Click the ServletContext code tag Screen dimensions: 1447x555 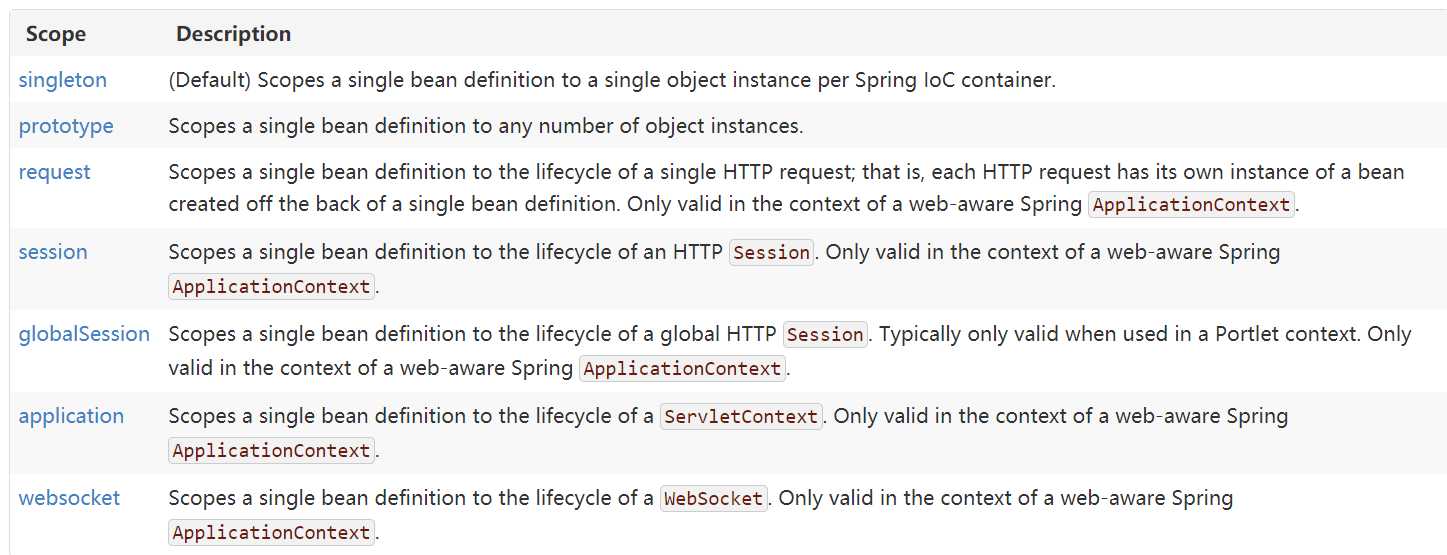click(742, 417)
